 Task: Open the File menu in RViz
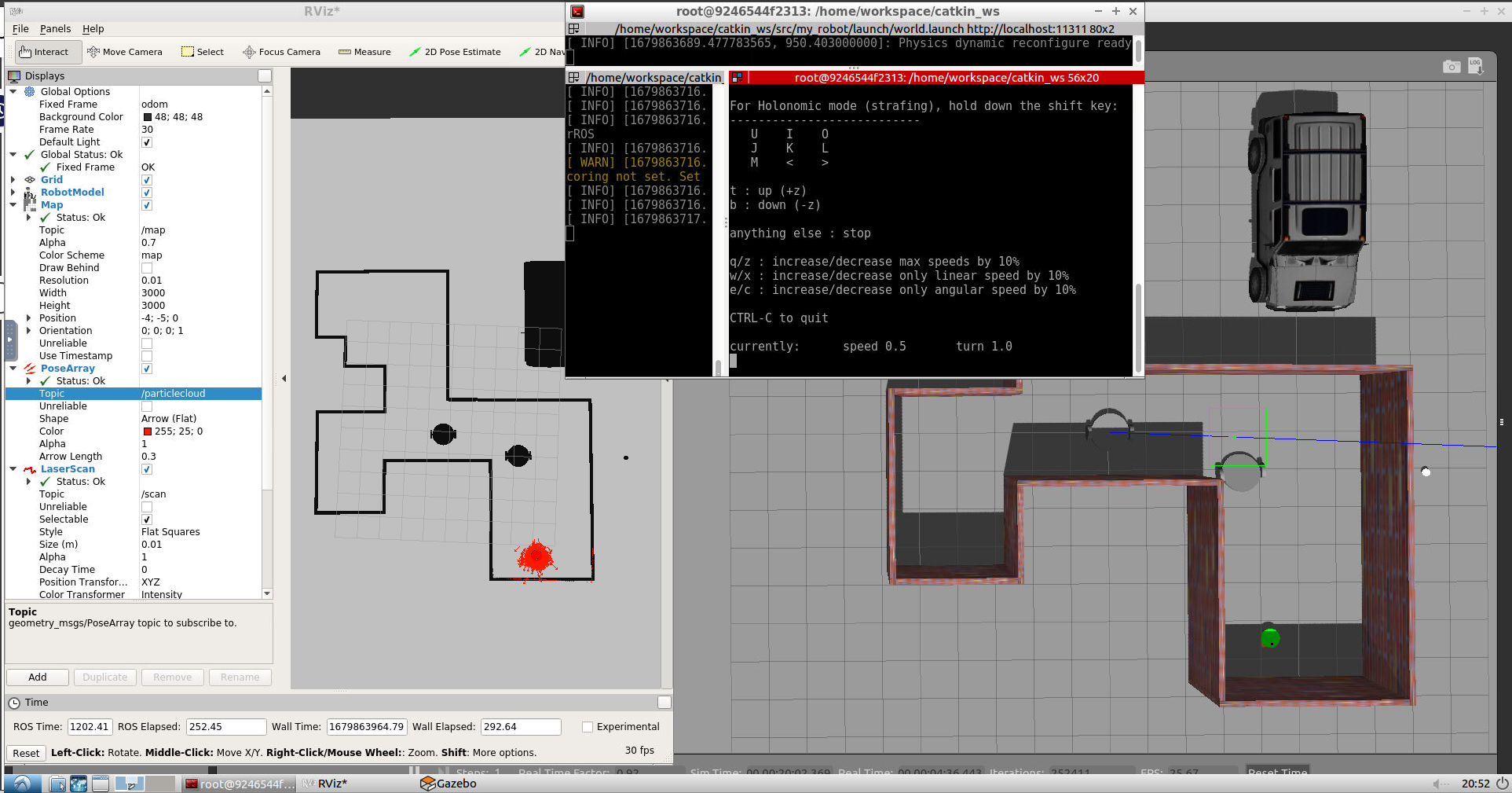click(20, 29)
